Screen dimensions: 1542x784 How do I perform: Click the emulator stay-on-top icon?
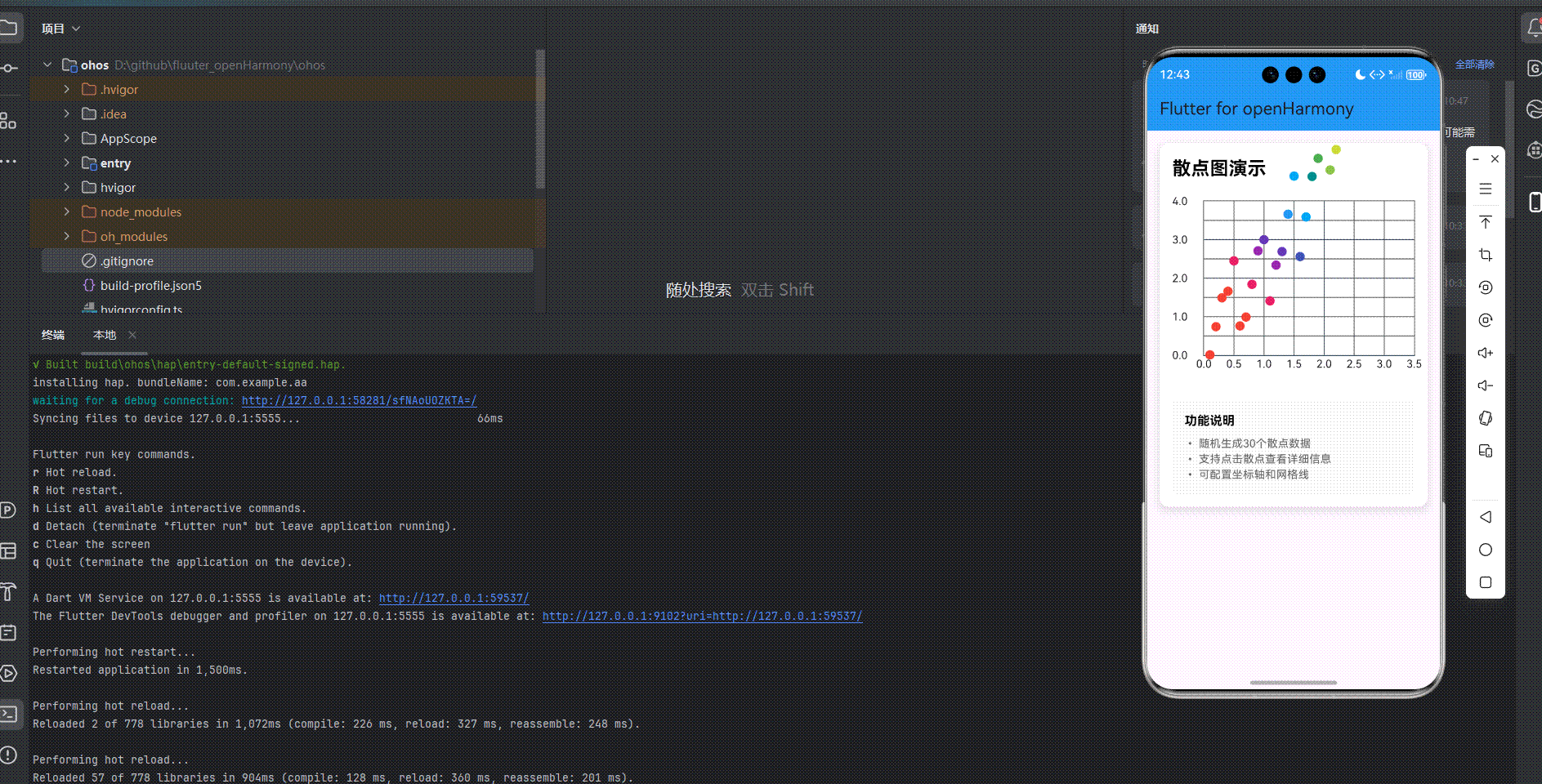1486,222
